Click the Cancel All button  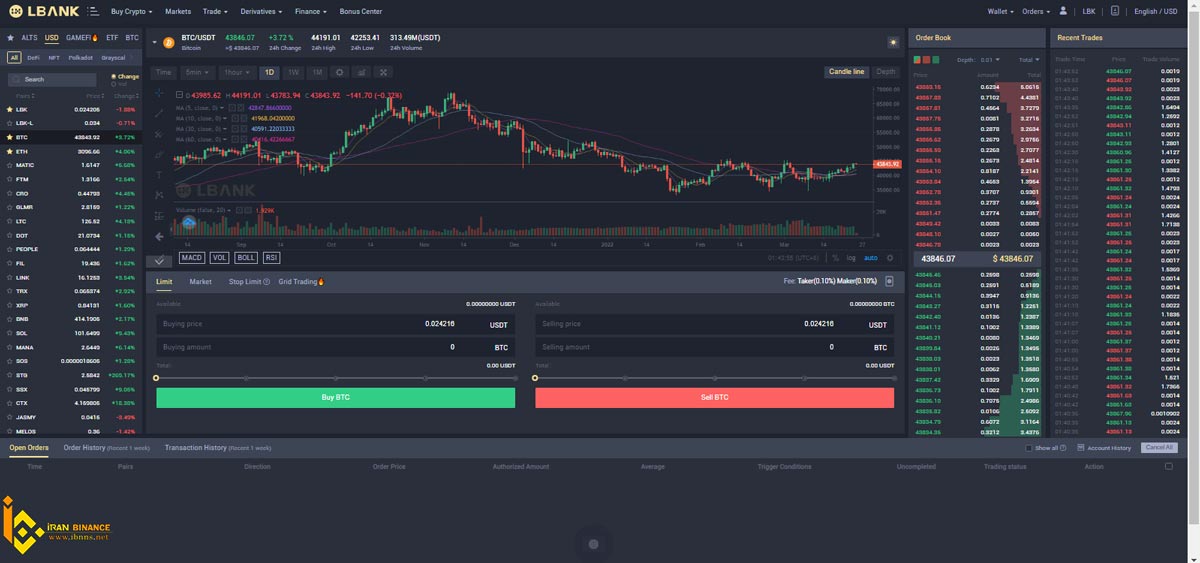pyautogui.click(x=1158, y=448)
